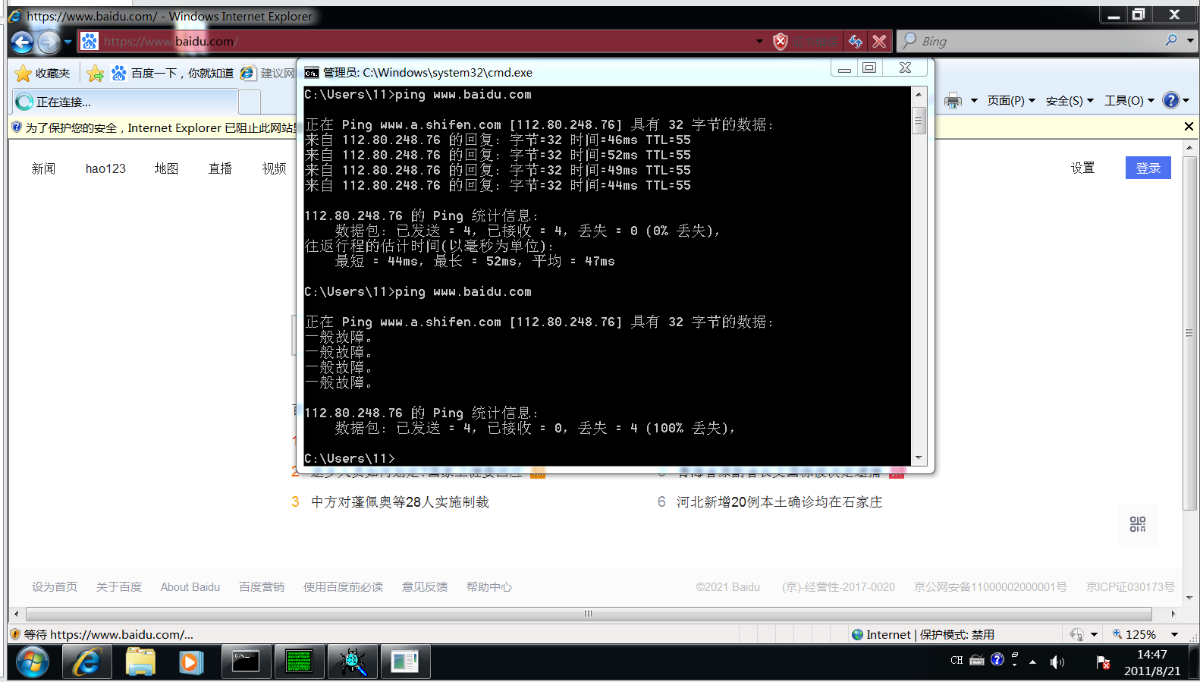Expand the address bar URL history dropdown
The width and height of the screenshot is (1200, 682).
click(759, 41)
